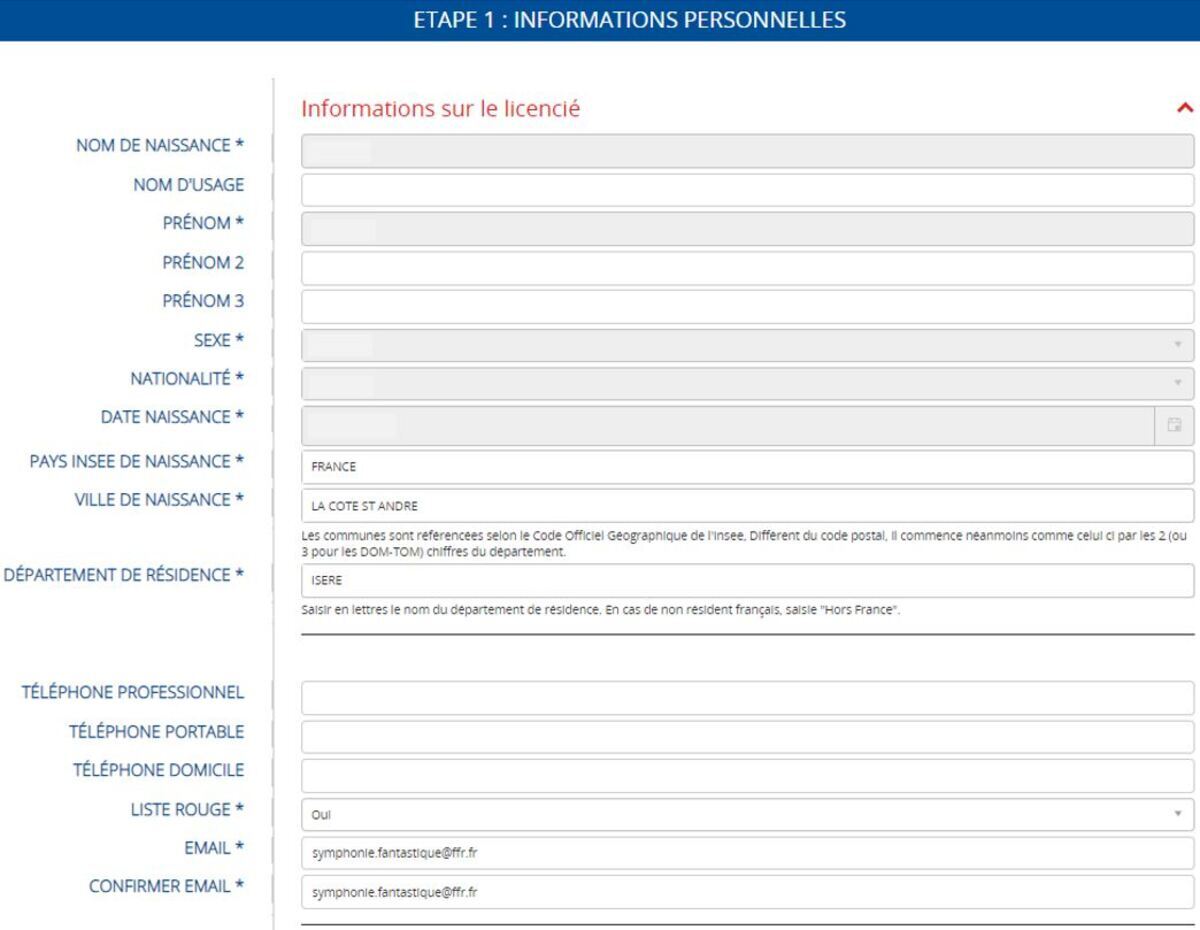
Task: Select the Prénom 3 text field
Action: pyautogui.click(x=747, y=306)
